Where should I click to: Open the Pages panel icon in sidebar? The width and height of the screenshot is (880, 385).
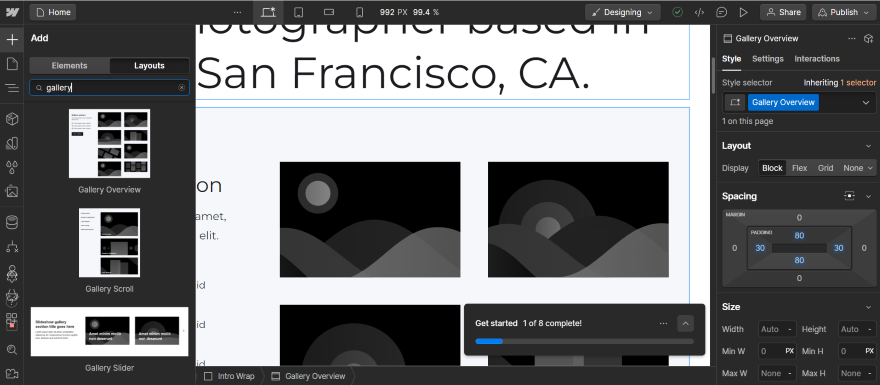(12, 64)
